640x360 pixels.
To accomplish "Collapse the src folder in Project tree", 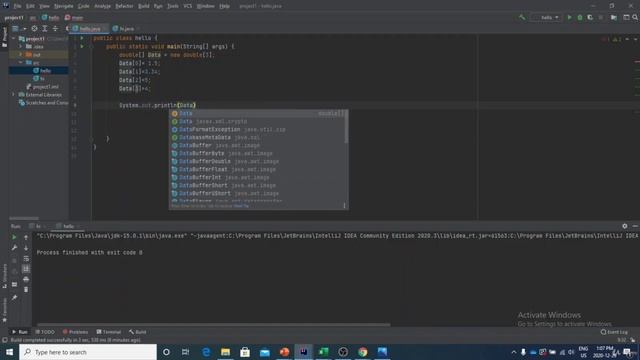I will coord(20,62).
